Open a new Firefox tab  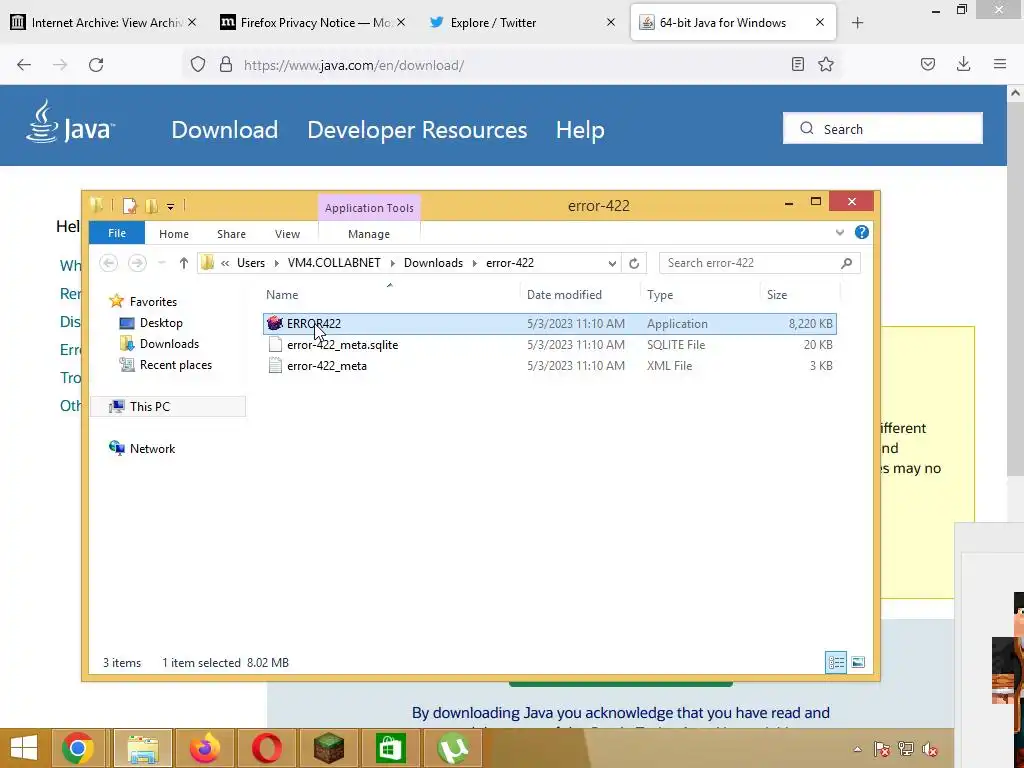coord(857,23)
